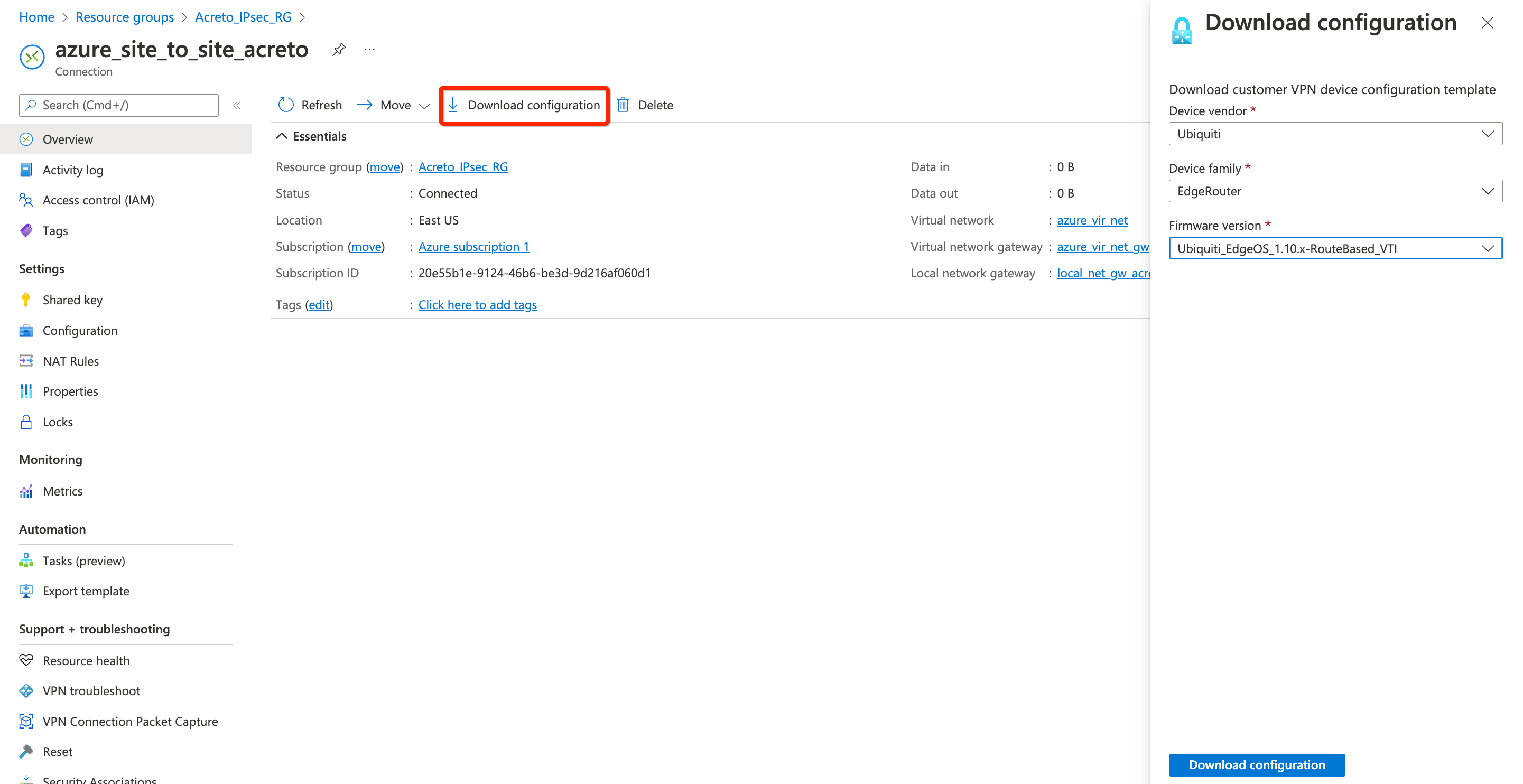Viewport: 1523px width, 784px height.
Task: Close the Download configuration panel
Action: pyautogui.click(x=1488, y=23)
